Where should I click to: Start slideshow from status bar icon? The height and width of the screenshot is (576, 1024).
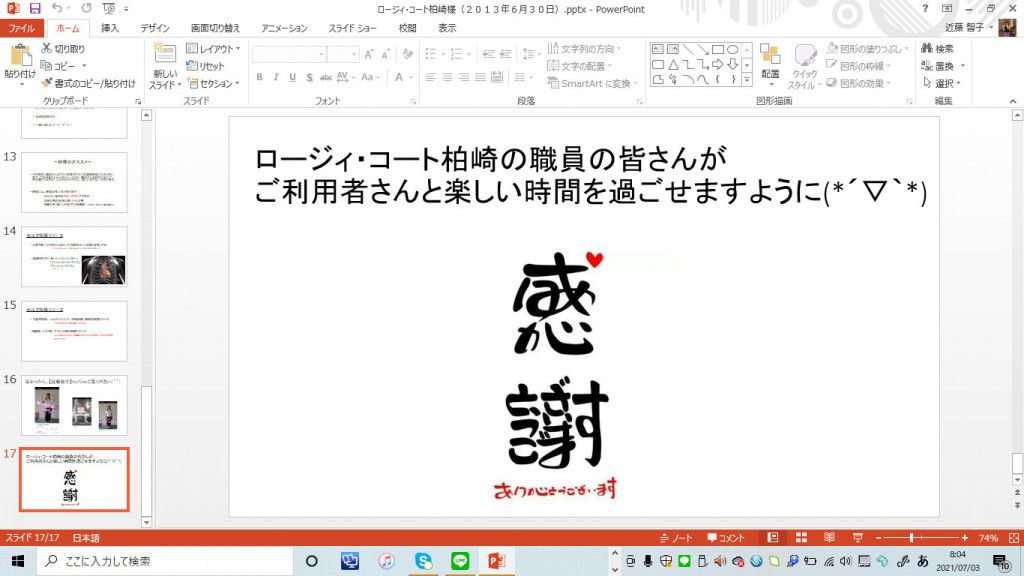(858, 538)
